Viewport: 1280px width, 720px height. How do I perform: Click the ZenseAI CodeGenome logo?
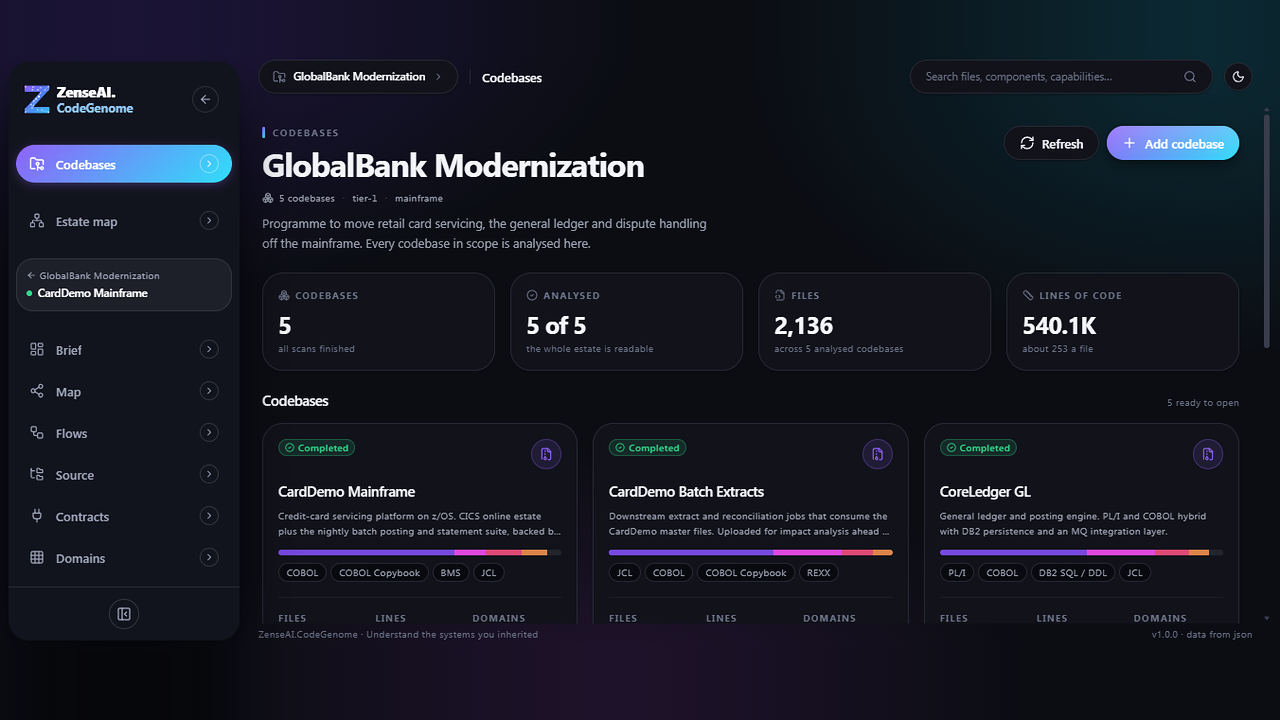point(80,99)
